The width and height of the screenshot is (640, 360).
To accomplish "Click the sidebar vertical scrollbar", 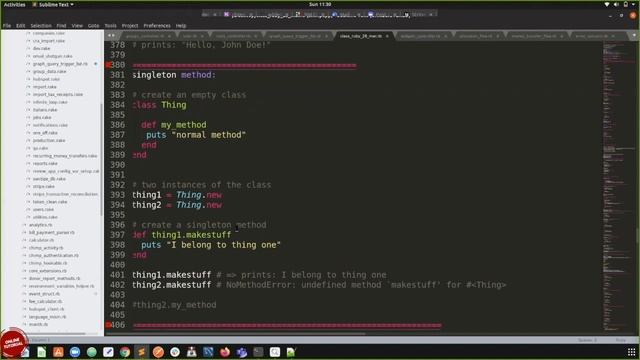I will [101, 159].
